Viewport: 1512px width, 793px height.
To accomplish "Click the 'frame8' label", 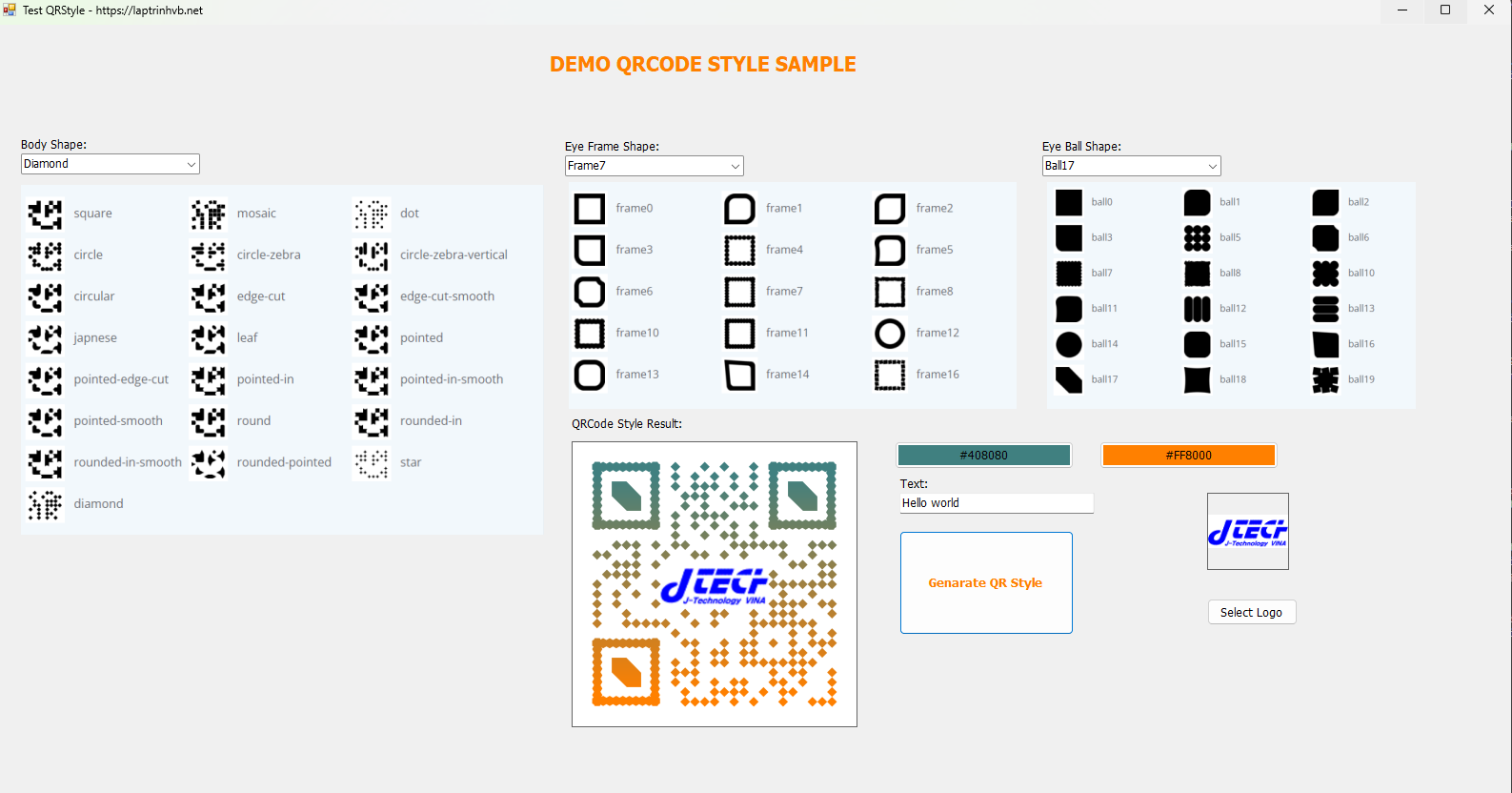I will (935, 292).
